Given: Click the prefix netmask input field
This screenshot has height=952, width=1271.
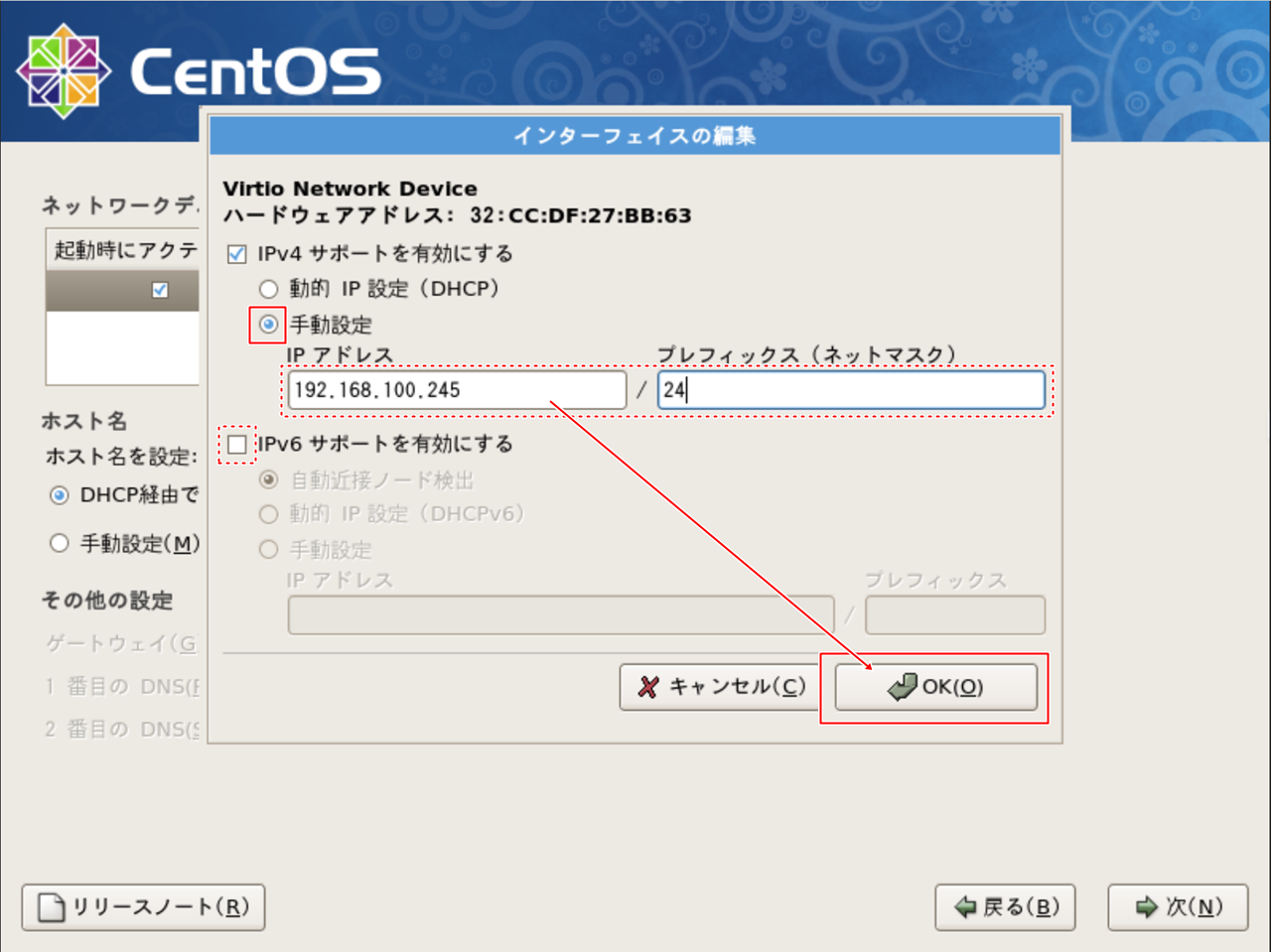Looking at the screenshot, I should [x=851, y=390].
